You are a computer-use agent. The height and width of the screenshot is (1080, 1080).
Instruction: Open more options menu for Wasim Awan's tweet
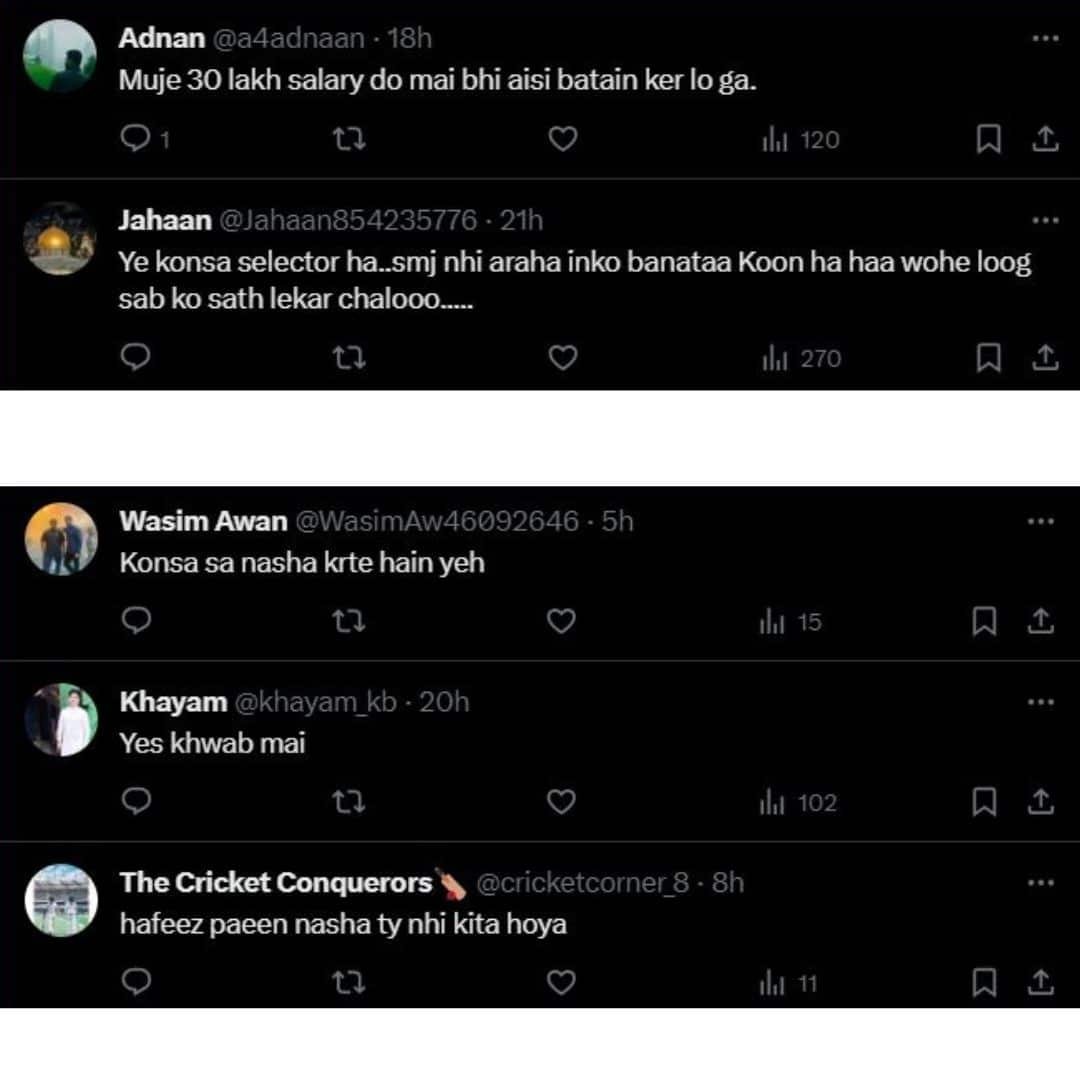[x=1041, y=521]
